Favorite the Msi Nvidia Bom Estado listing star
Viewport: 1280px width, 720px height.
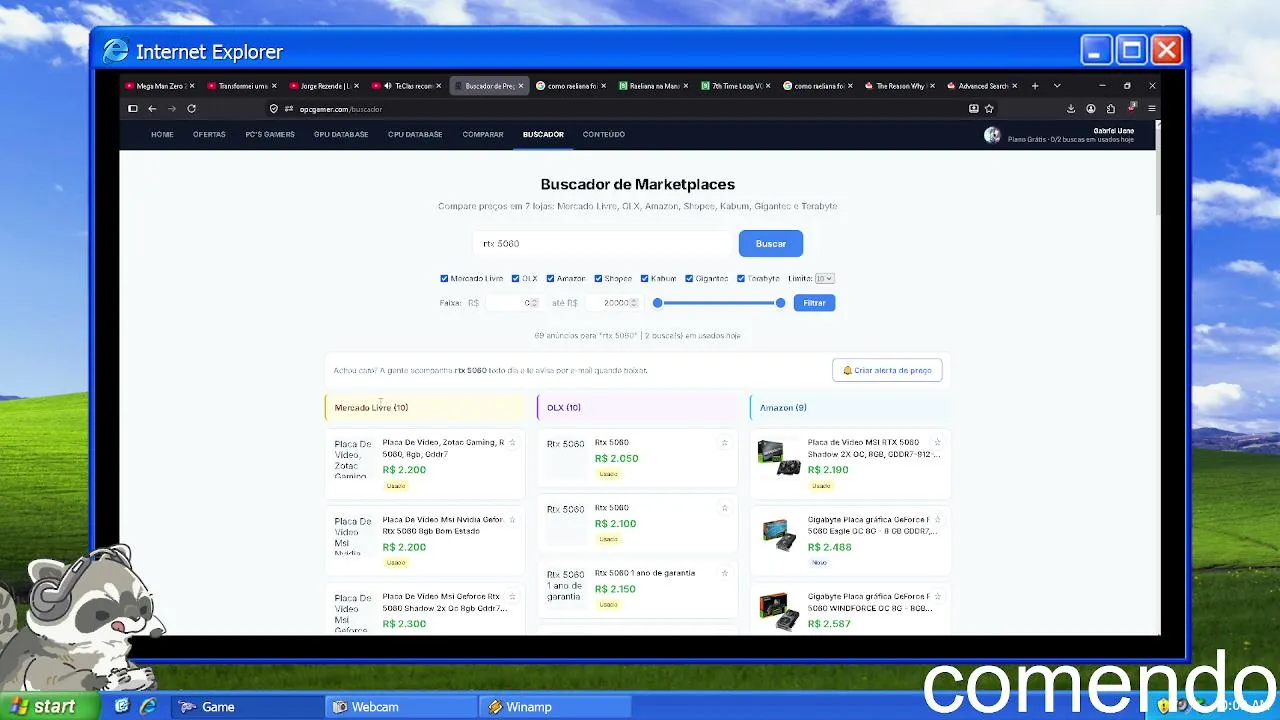click(x=512, y=520)
